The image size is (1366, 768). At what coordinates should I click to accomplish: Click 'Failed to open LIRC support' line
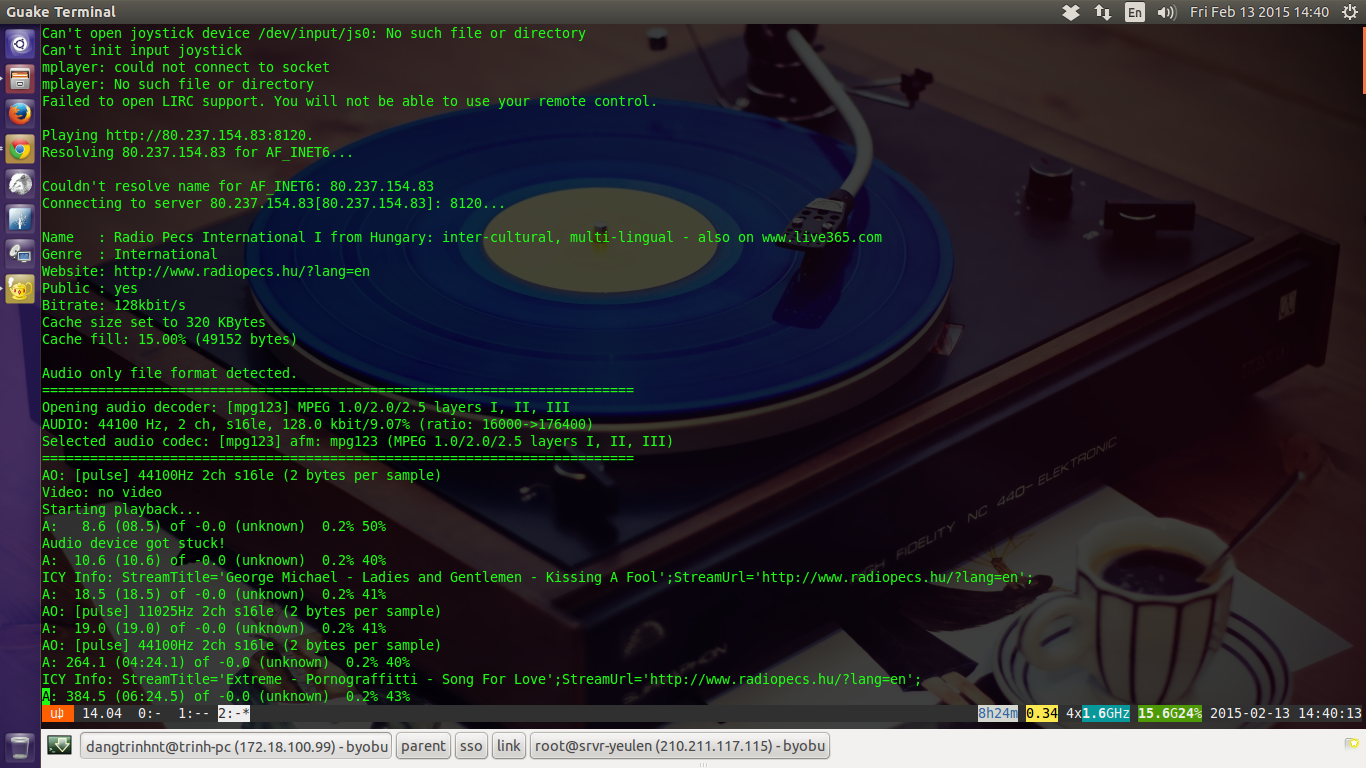350,101
